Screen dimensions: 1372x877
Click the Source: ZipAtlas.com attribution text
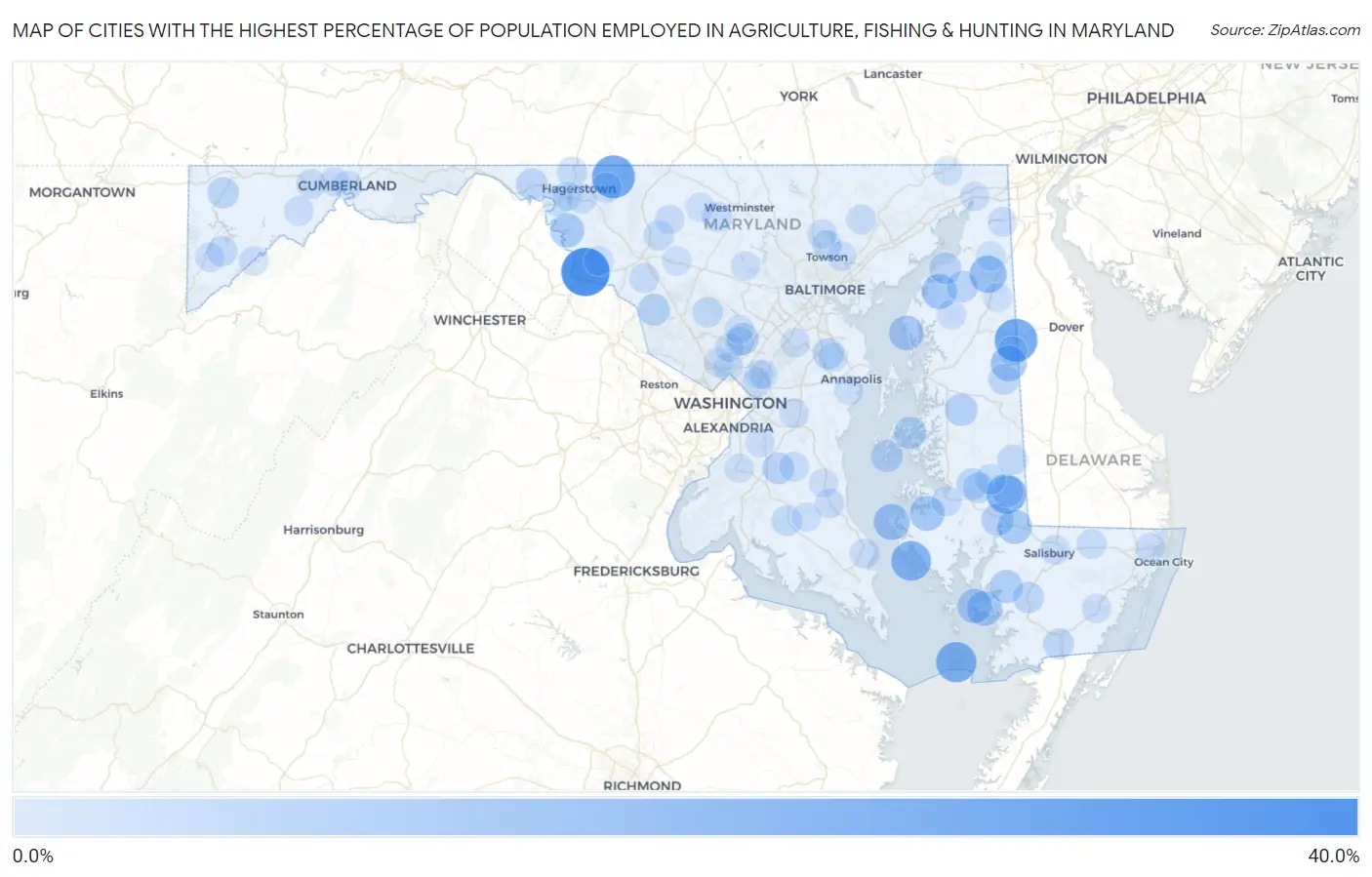pyautogui.click(x=1285, y=30)
